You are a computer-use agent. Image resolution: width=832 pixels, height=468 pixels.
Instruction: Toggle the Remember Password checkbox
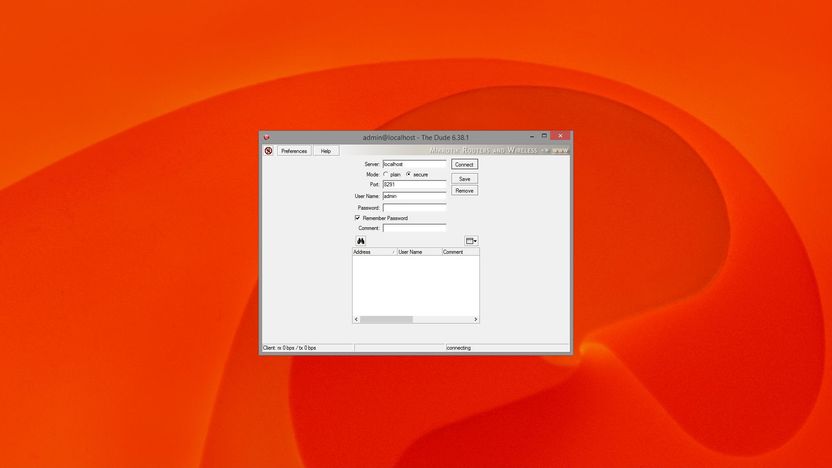[x=357, y=218]
